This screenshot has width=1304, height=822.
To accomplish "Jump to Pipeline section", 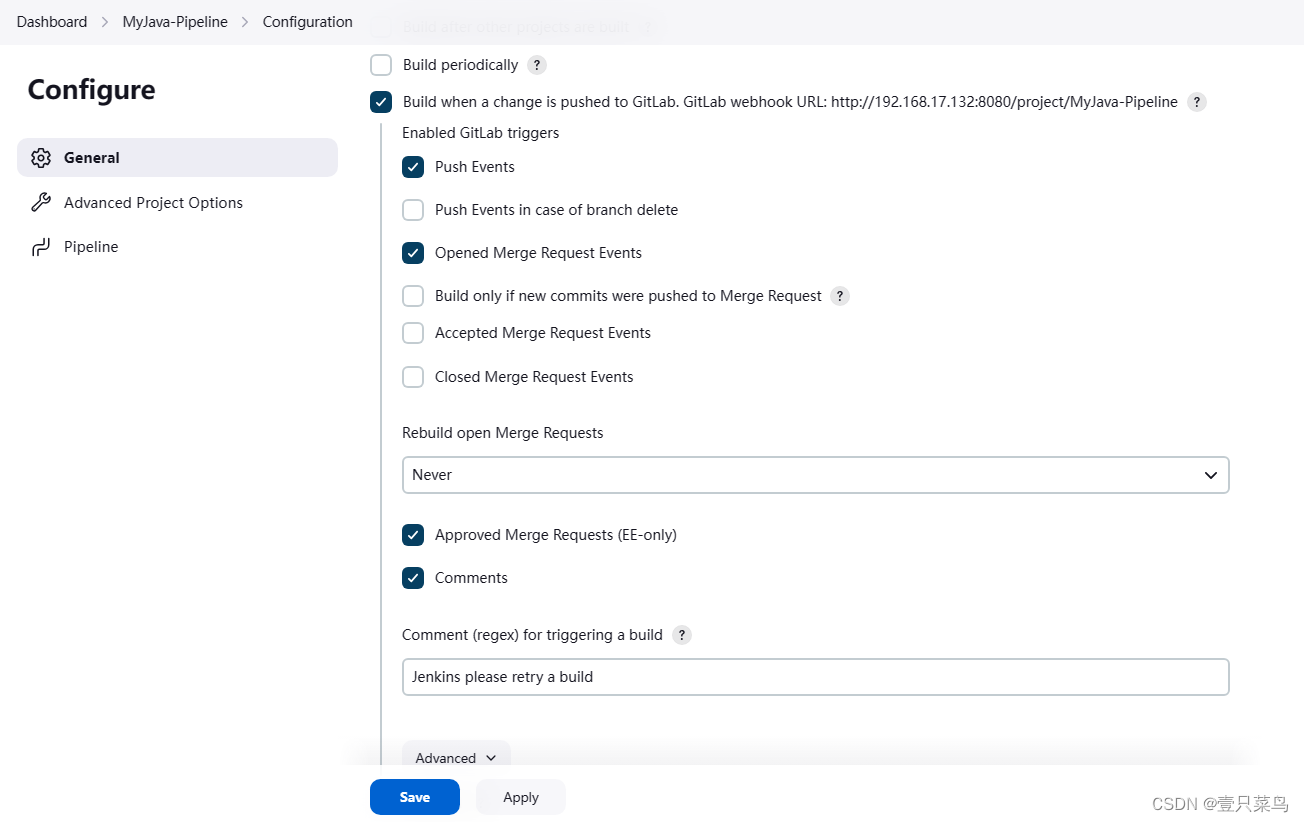I will [x=177, y=247].
